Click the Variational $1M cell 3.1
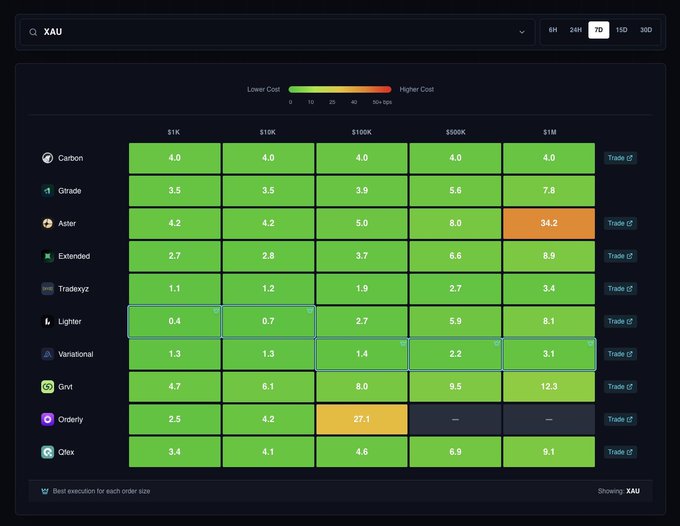The width and height of the screenshot is (680, 526). 549,354
